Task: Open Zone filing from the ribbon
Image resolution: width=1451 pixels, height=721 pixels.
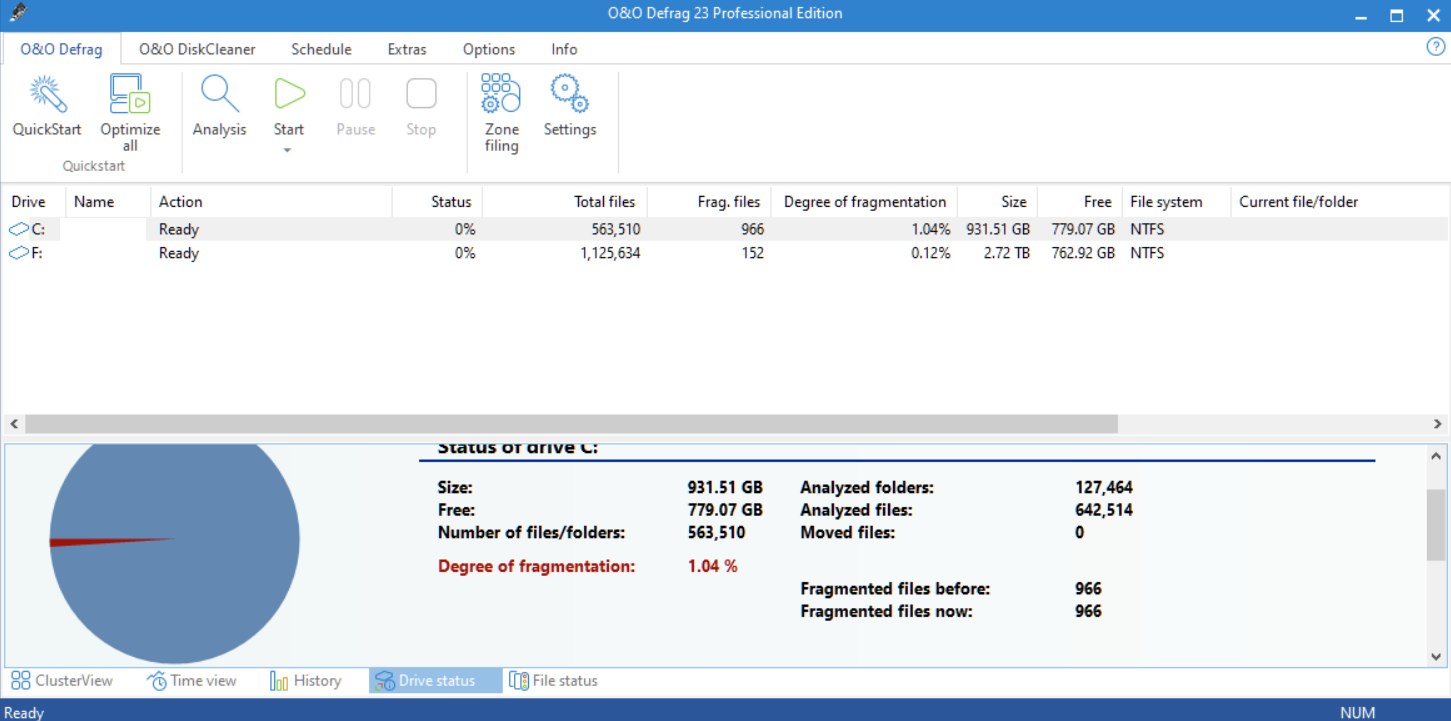Action: click(x=501, y=95)
